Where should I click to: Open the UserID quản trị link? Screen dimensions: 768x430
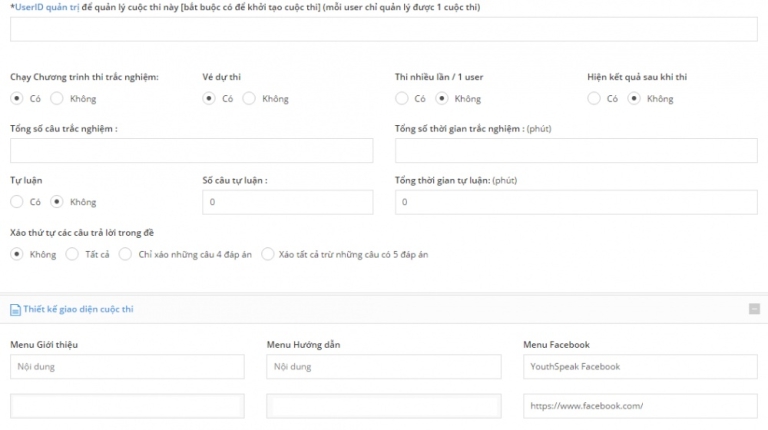click(x=46, y=8)
